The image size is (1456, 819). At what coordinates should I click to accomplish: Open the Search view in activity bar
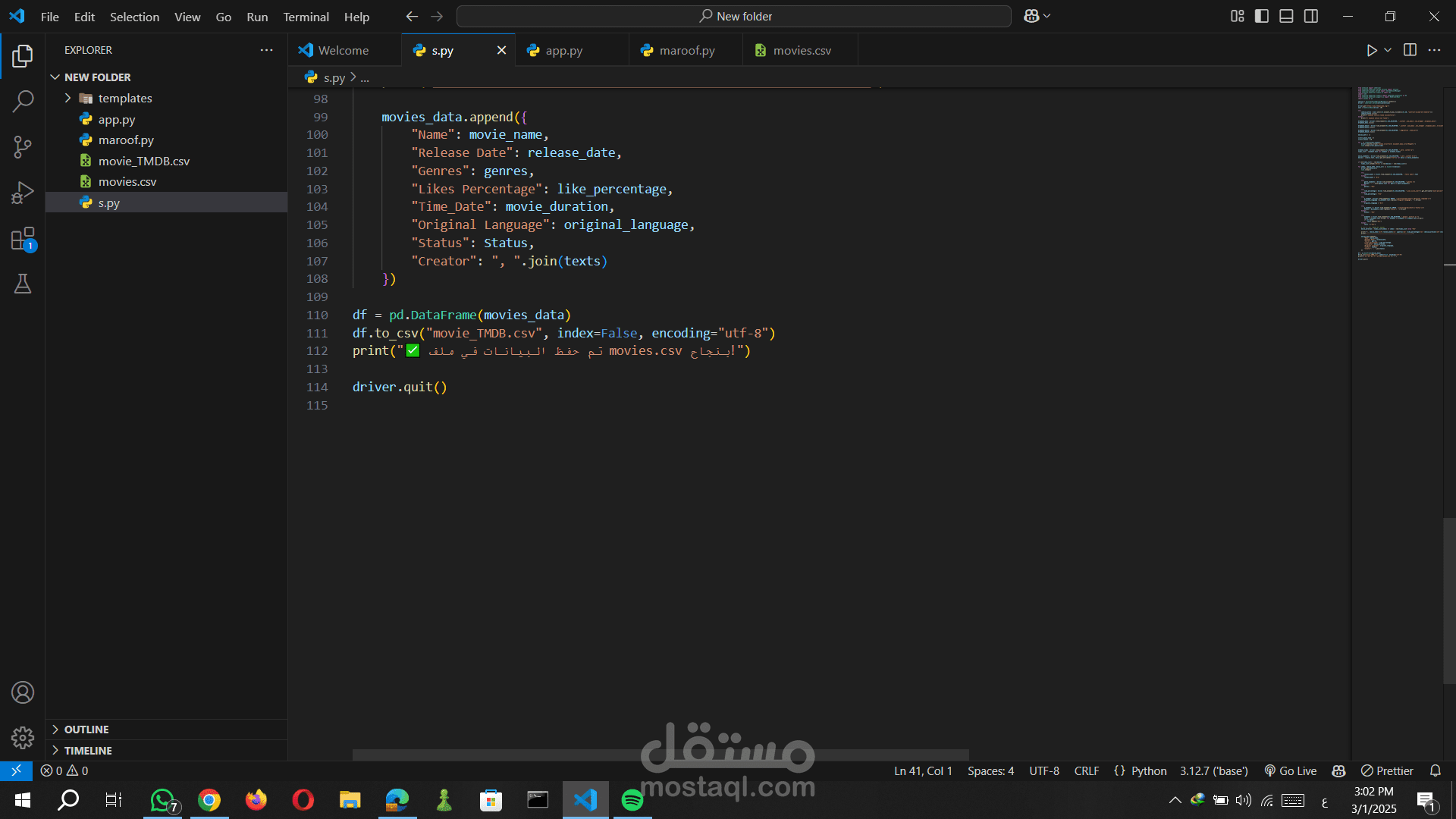pyautogui.click(x=23, y=101)
